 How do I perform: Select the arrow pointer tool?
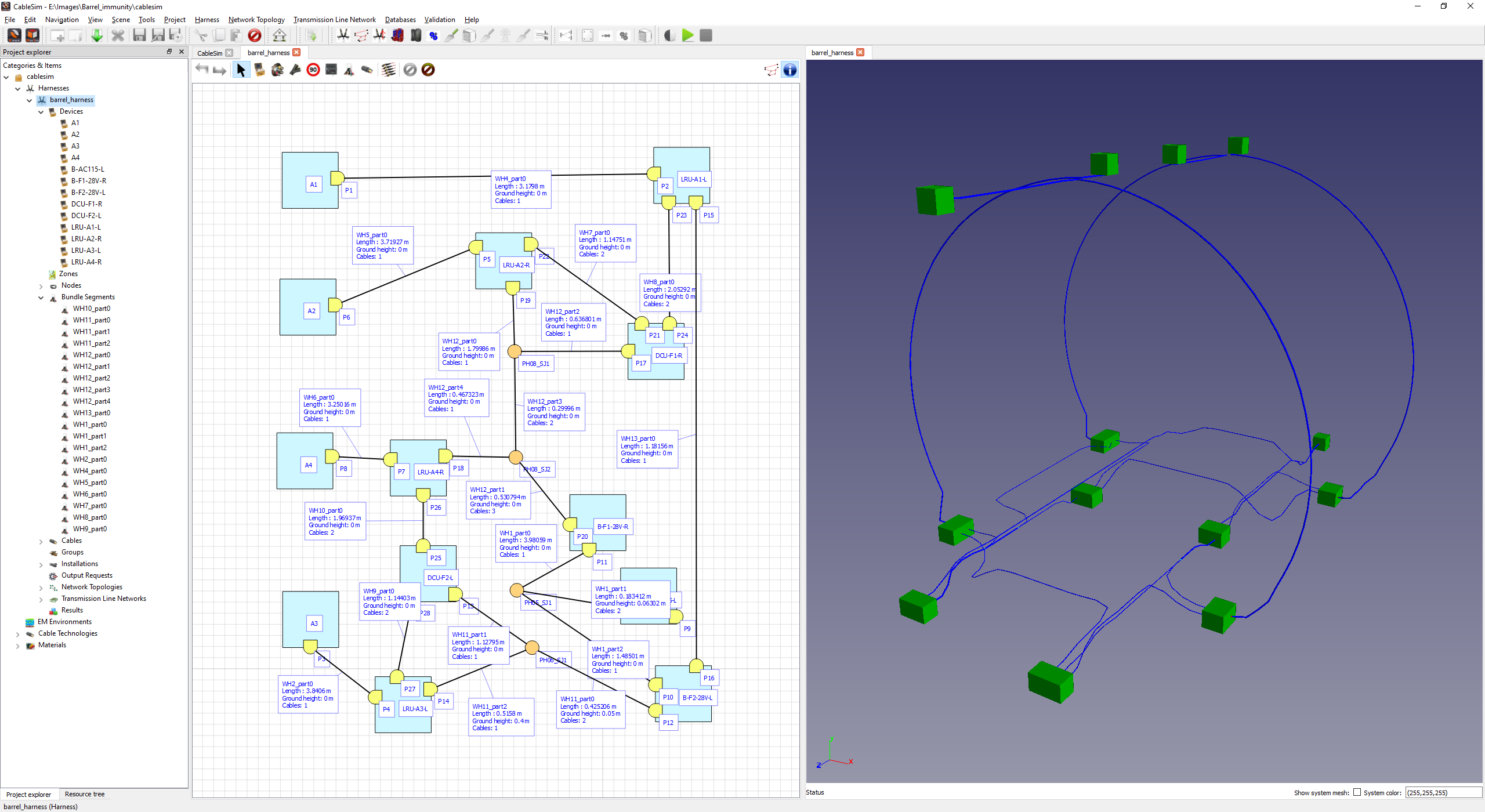tap(241, 70)
